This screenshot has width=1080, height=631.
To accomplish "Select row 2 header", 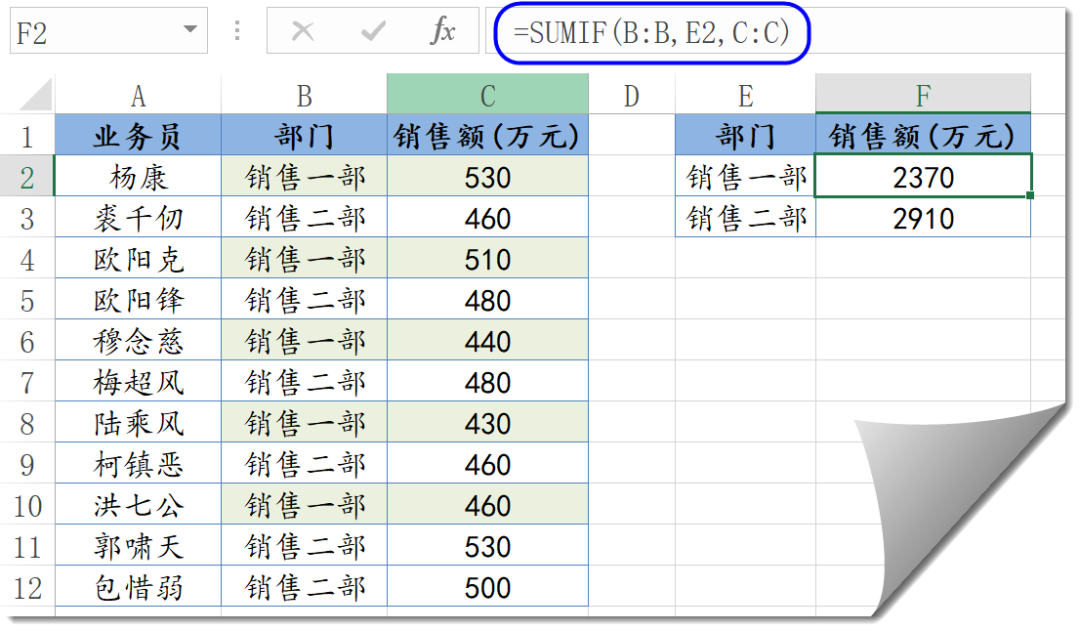I will point(27,177).
